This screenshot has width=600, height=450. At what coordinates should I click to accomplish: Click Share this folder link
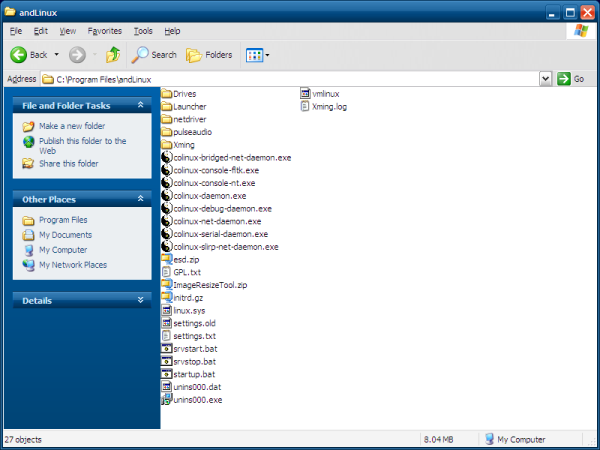coord(68,164)
